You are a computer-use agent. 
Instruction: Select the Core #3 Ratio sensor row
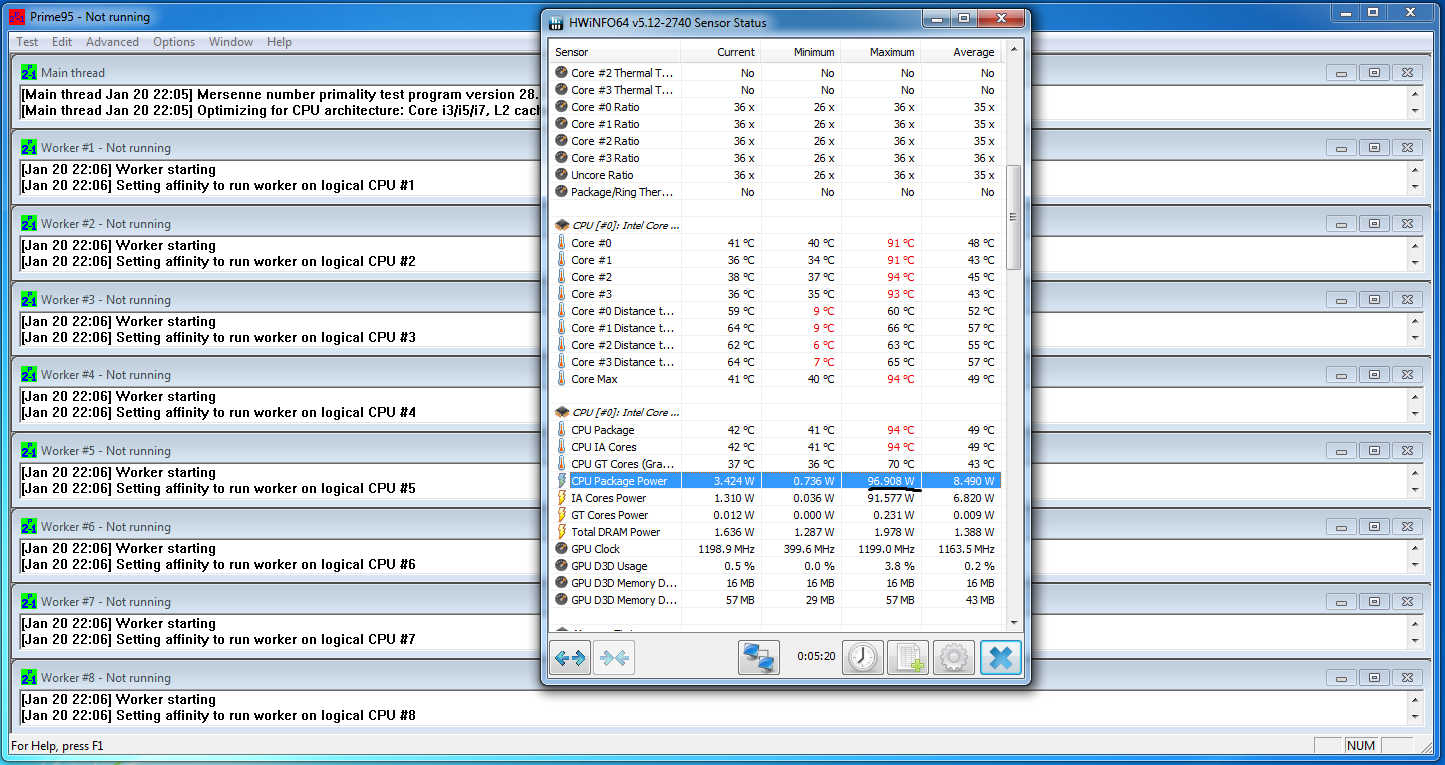[x=776, y=158]
